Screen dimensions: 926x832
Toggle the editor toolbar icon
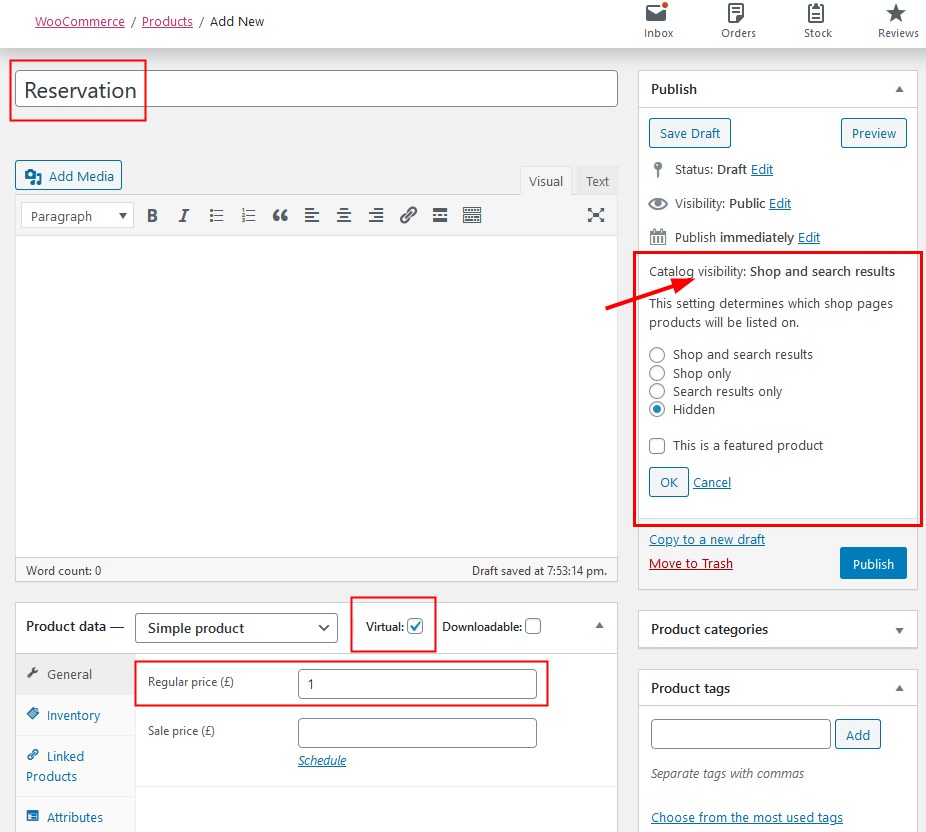click(x=472, y=215)
